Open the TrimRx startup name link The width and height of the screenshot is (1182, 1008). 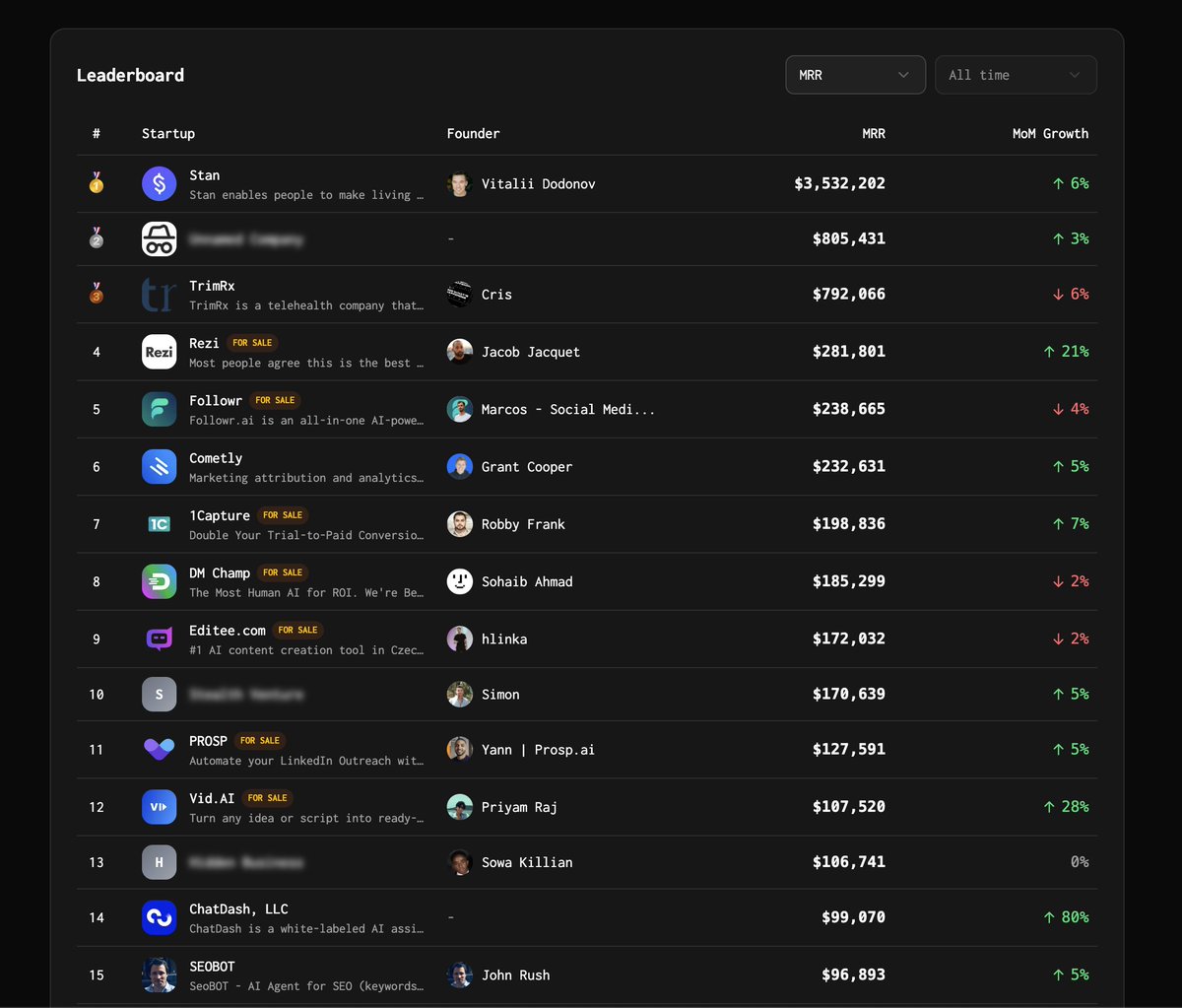(212, 286)
